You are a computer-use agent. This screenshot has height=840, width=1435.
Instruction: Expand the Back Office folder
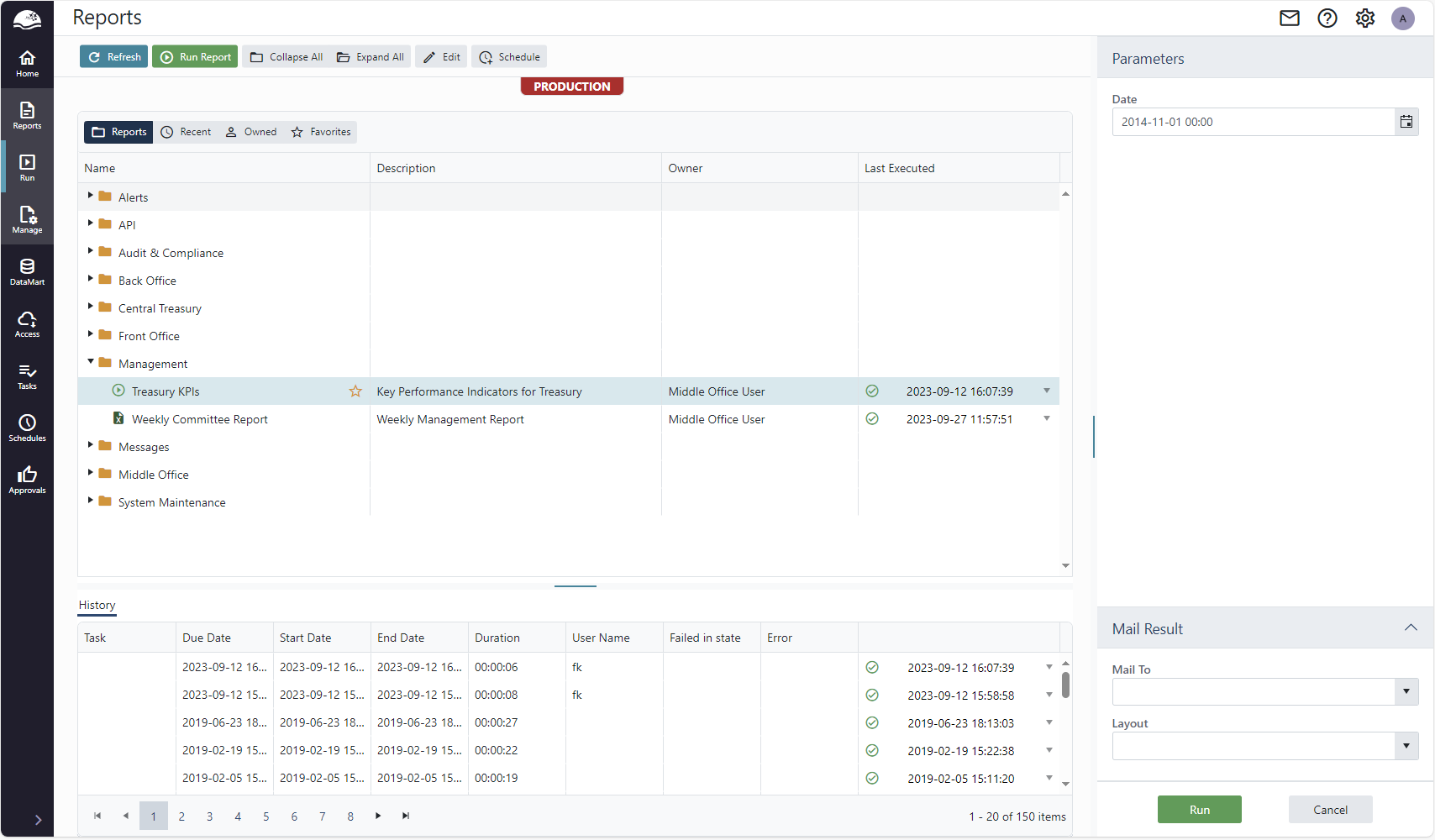click(x=91, y=279)
